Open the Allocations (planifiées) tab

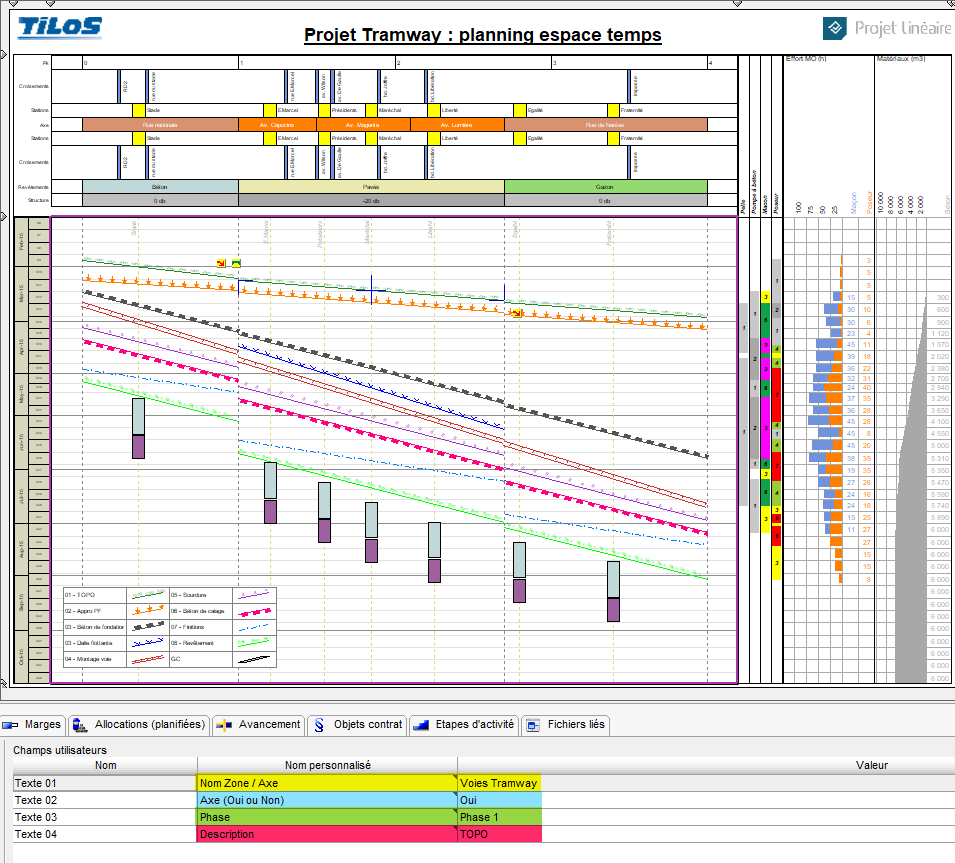click(139, 725)
